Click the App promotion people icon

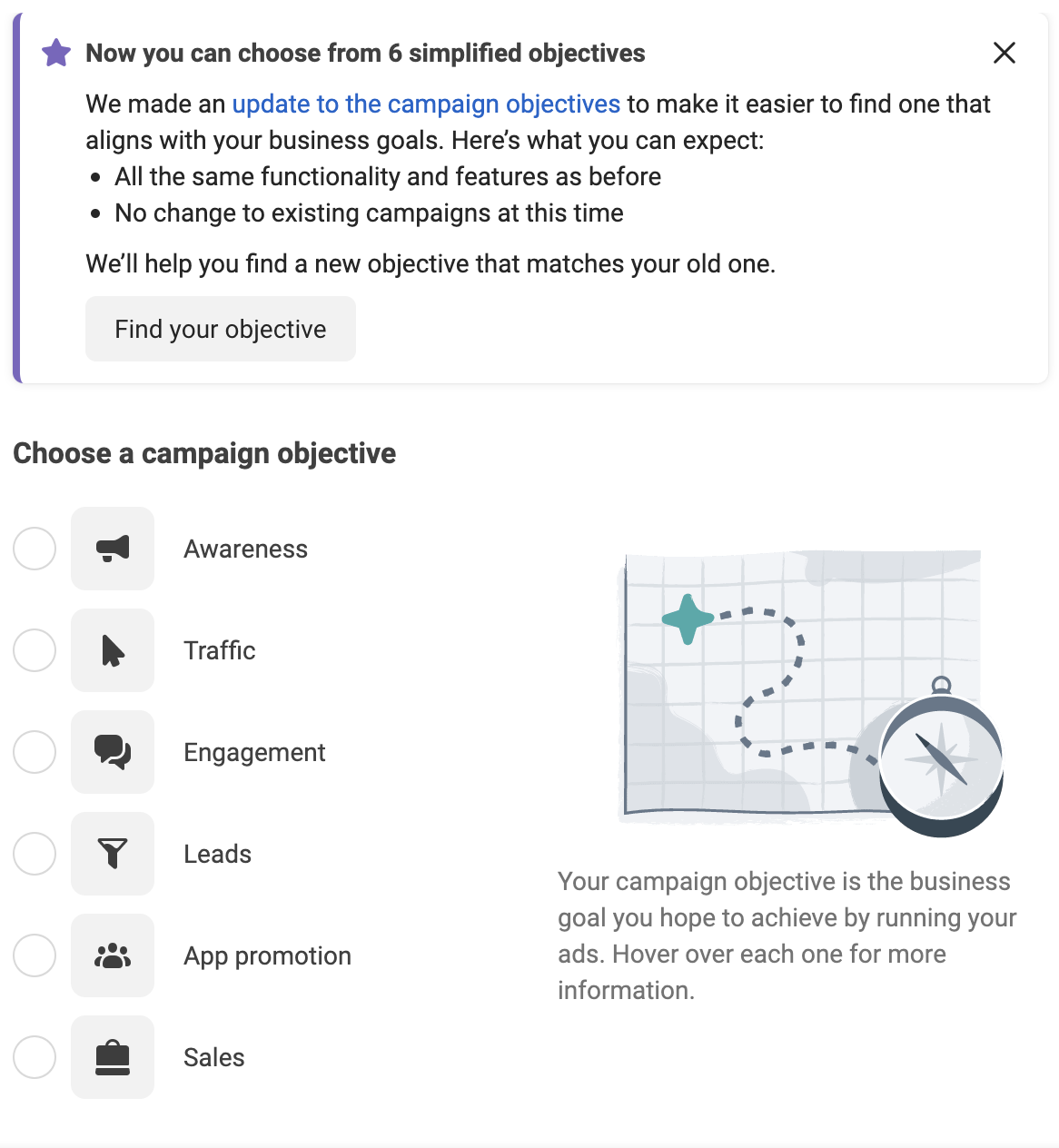(x=113, y=955)
